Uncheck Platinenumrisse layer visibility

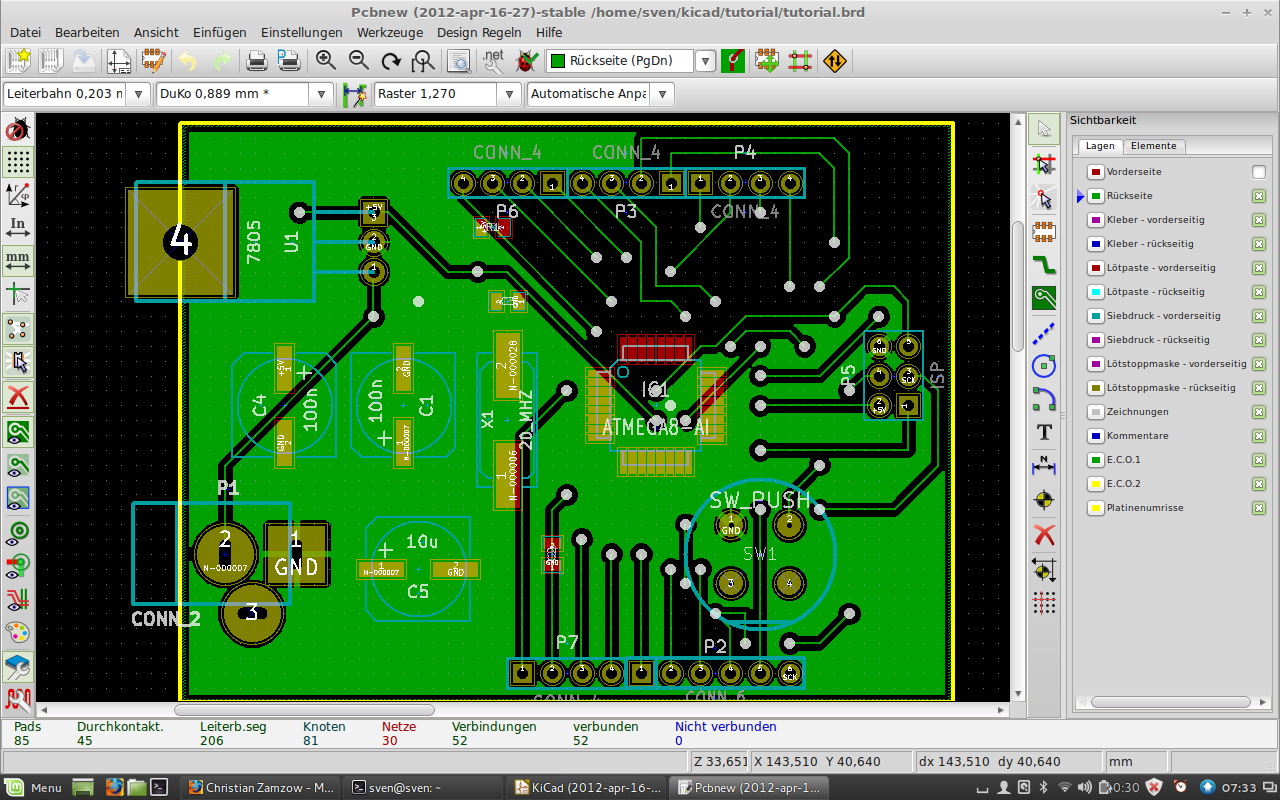point(1259,508)
